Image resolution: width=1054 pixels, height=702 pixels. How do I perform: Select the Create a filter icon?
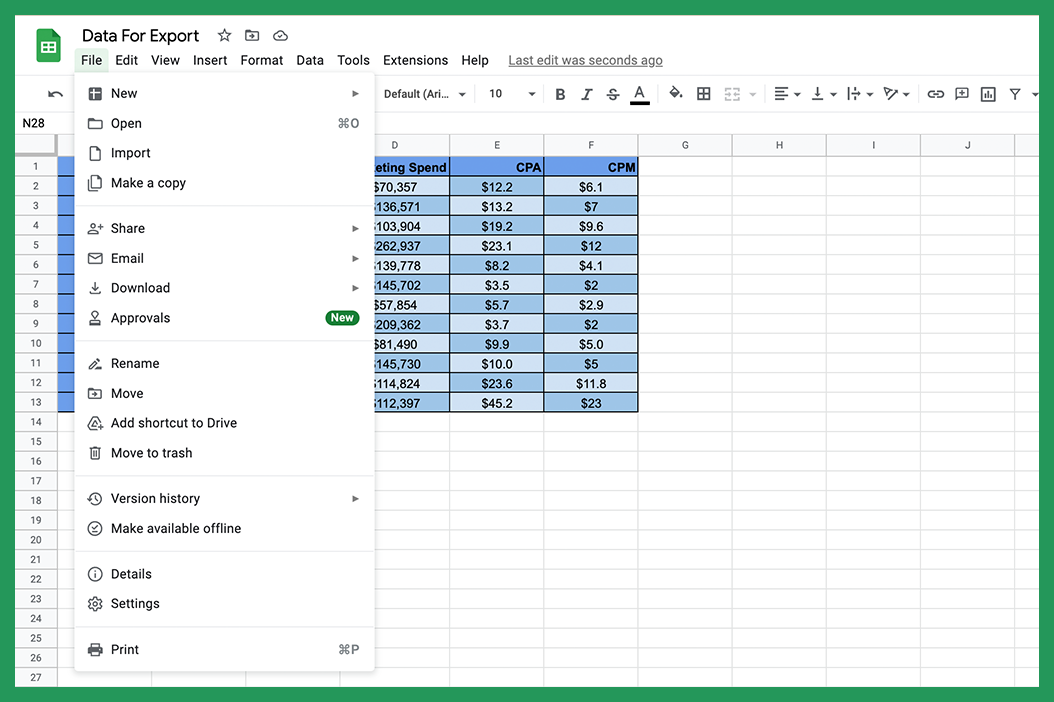point(1014,93)
